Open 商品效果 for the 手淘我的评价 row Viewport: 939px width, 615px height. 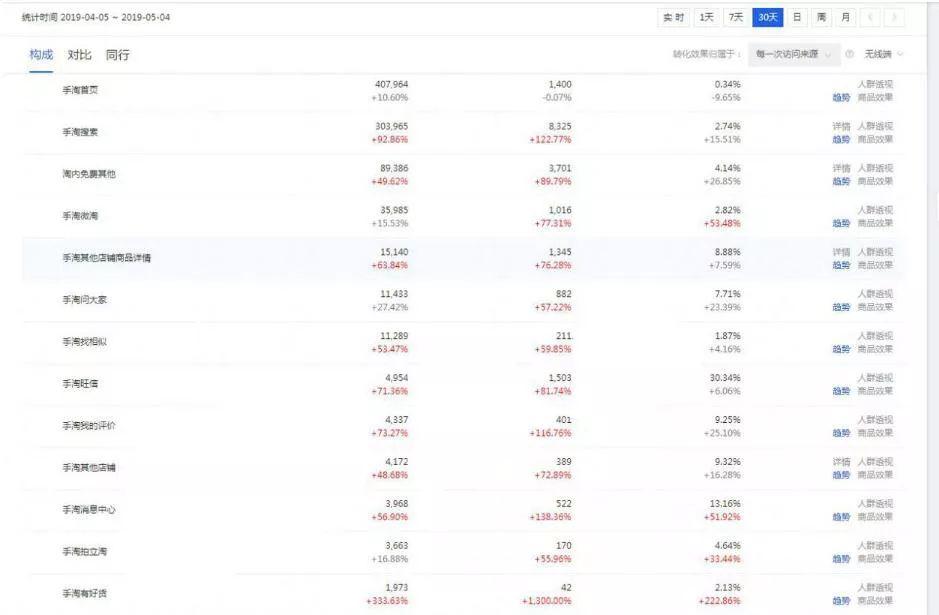(x=875, y=433)
